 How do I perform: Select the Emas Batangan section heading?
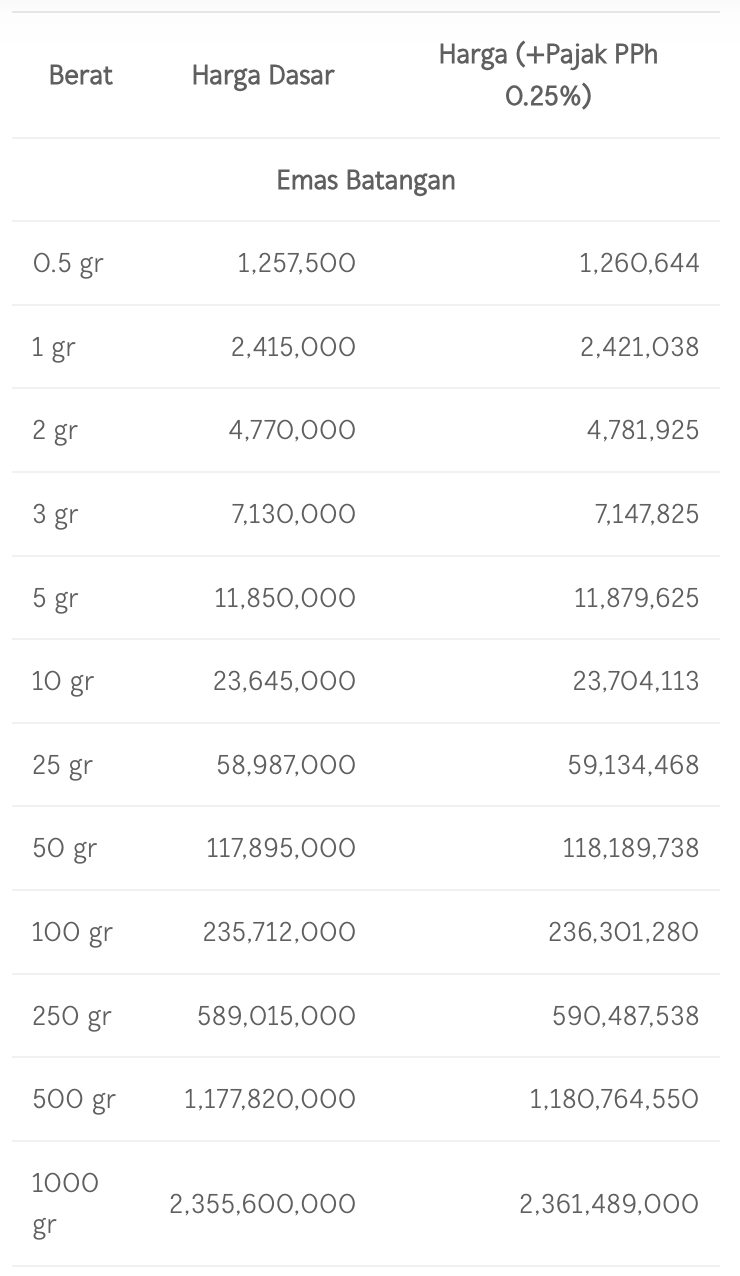click(x=366, y=180)
